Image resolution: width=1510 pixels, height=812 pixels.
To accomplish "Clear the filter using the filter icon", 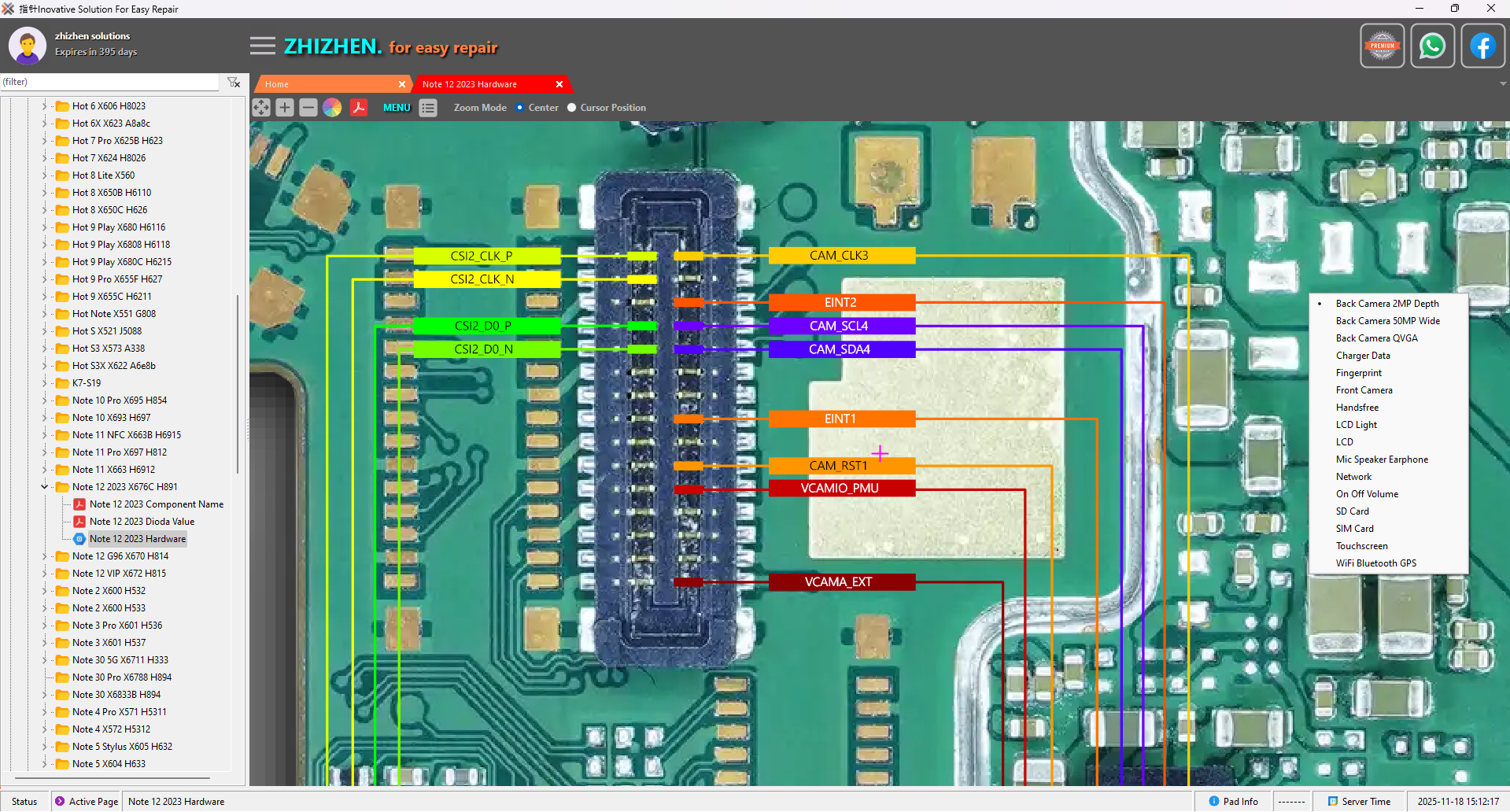I will click(x=234, y=83).
